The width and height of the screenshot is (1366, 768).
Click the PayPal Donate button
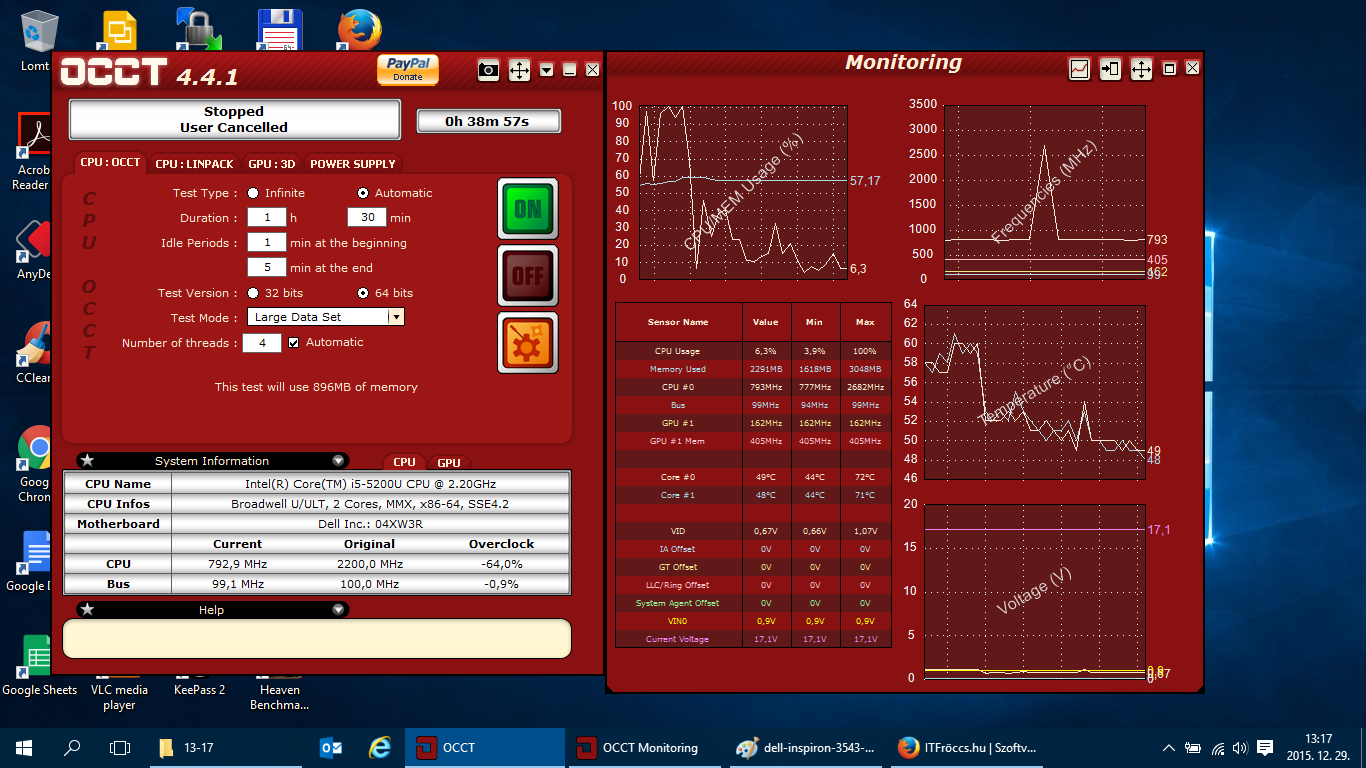[407, 69]
